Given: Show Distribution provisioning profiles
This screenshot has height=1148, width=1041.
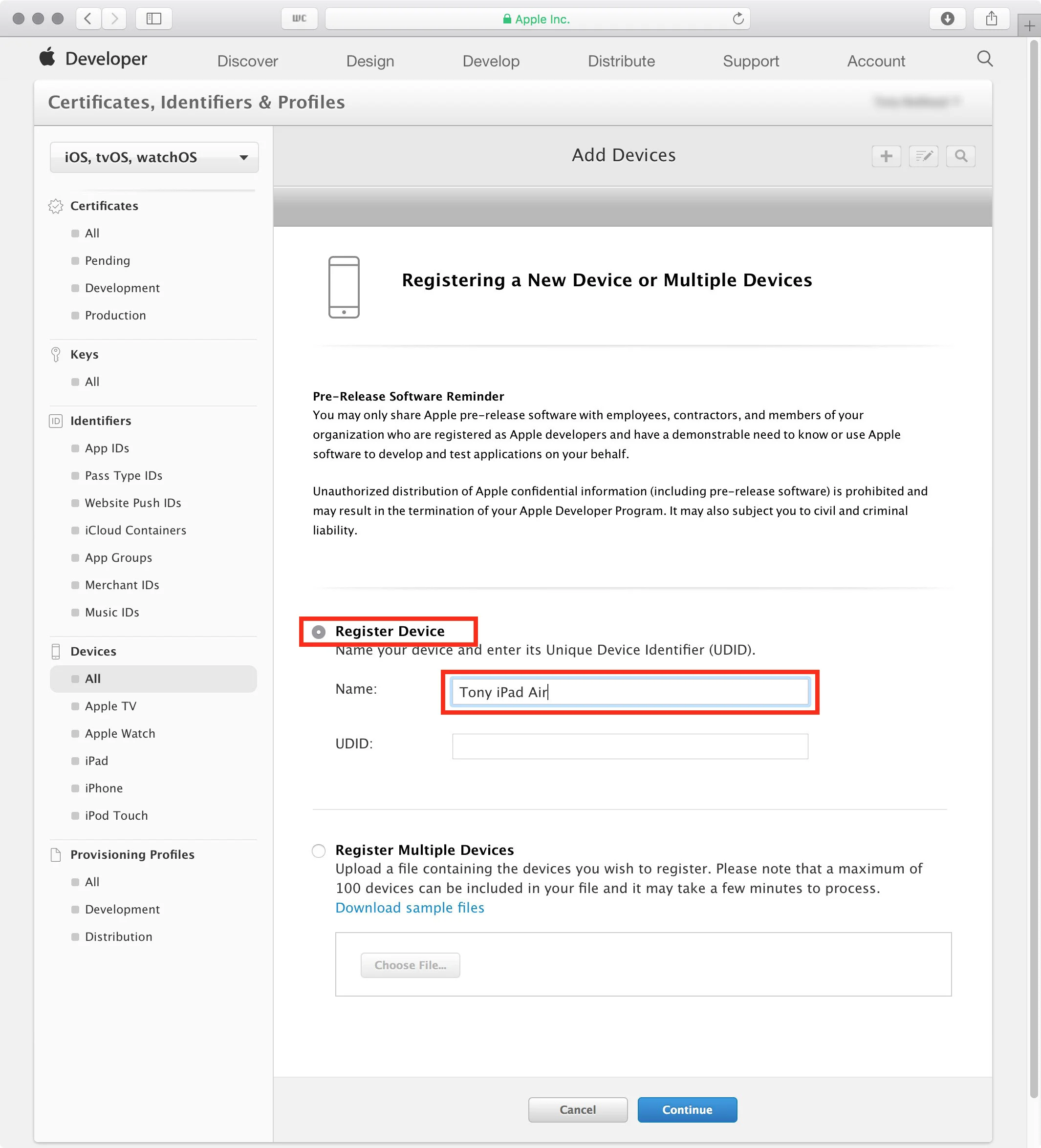Looking at the screenshot, I should point(118,937).
